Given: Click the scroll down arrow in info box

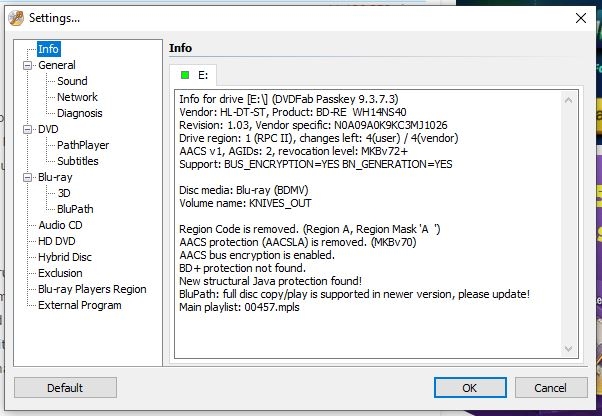Looking at the screenshot, I should coord(568,349).
